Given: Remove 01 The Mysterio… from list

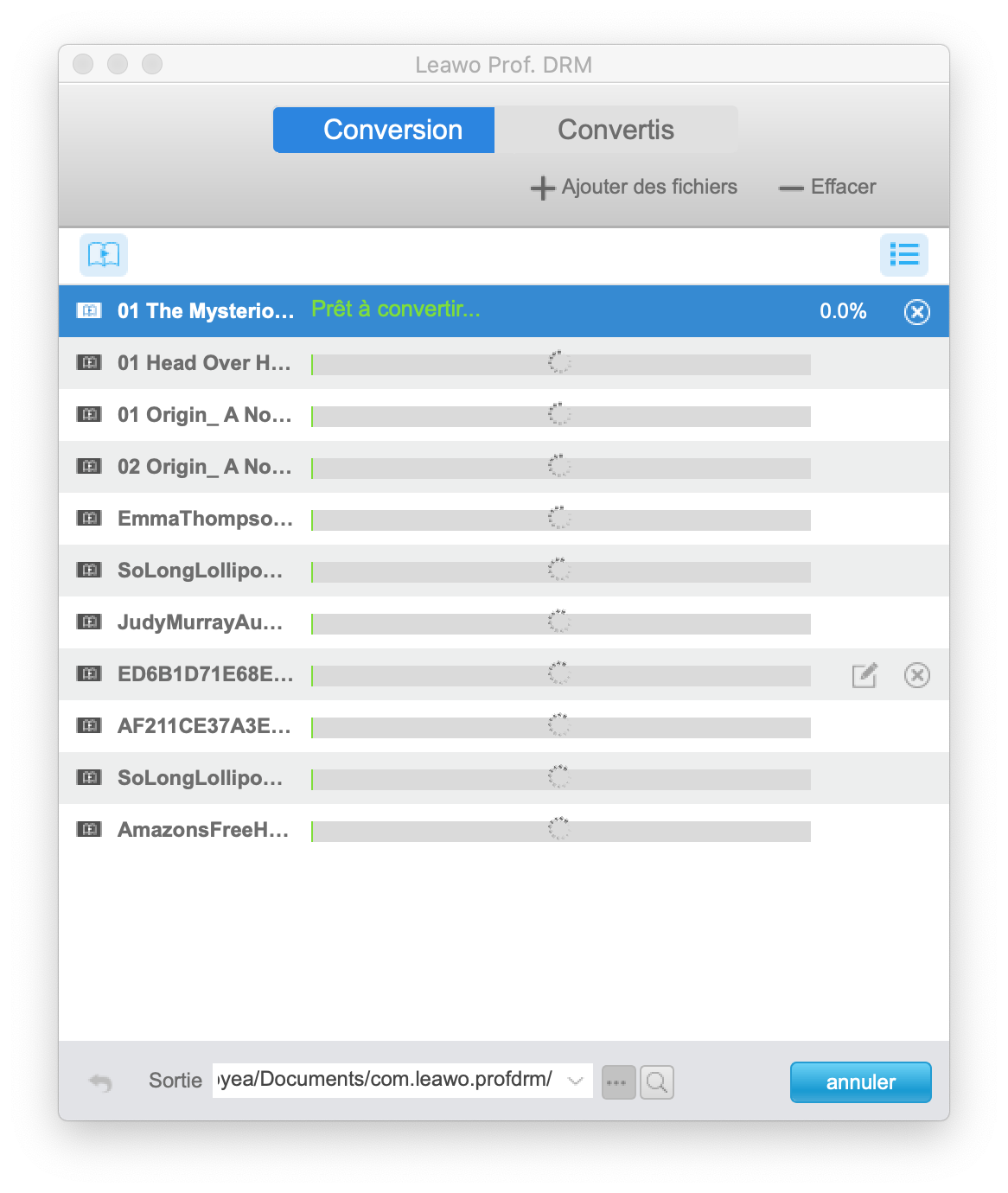Looking at the screenshot, I should coord(917,311).
